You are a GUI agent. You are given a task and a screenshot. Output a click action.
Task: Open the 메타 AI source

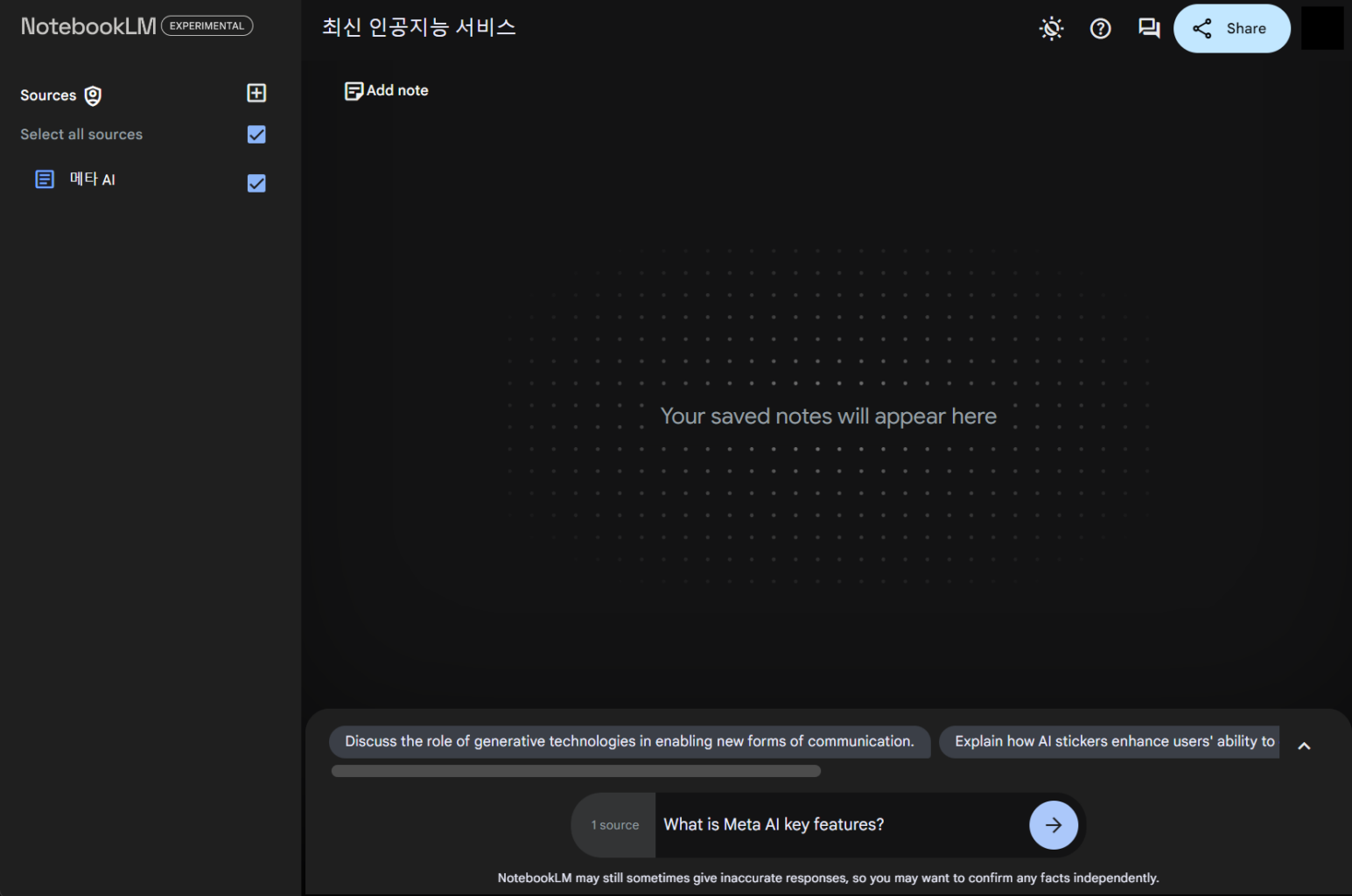pos(93,179)
